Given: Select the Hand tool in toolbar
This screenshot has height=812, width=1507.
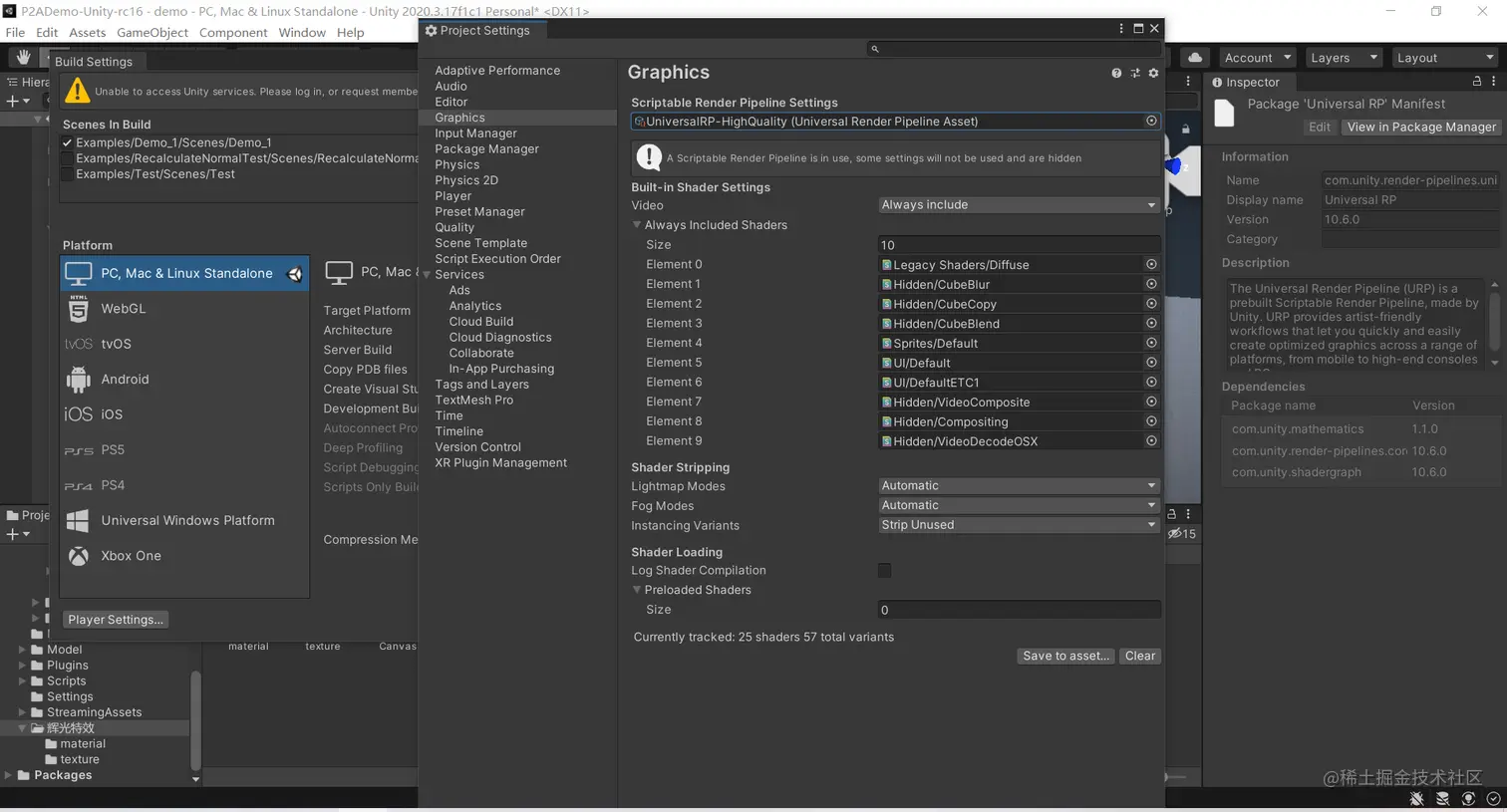Looking at the screenshot, I should (23, 58).
